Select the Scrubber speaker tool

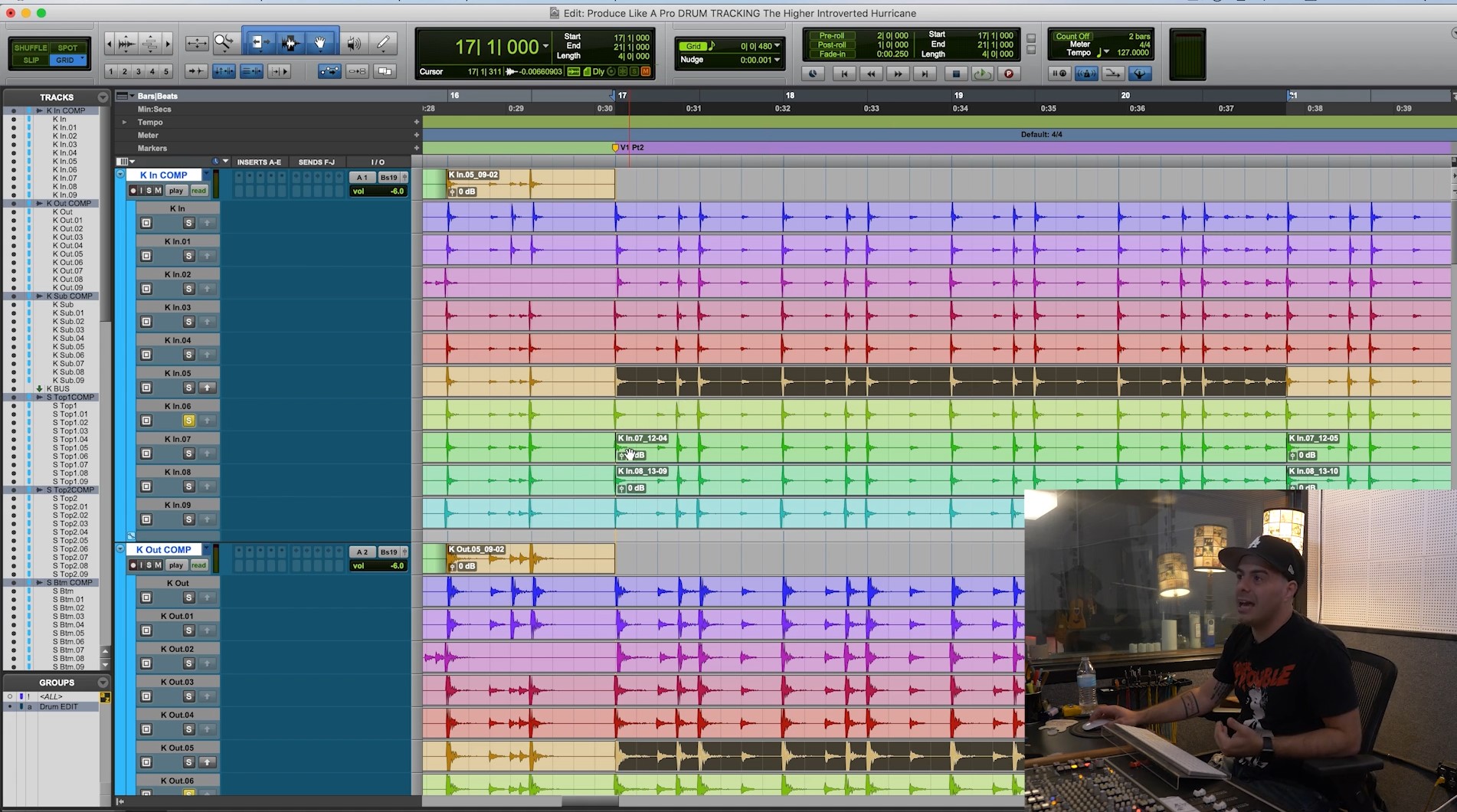coord(353,44)
